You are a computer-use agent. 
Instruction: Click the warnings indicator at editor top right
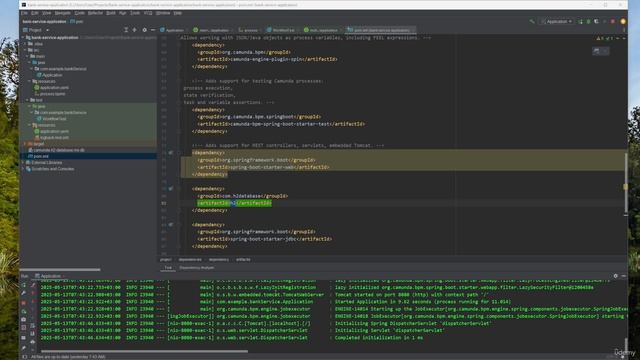pyautogui.click(x=604, y=38)
